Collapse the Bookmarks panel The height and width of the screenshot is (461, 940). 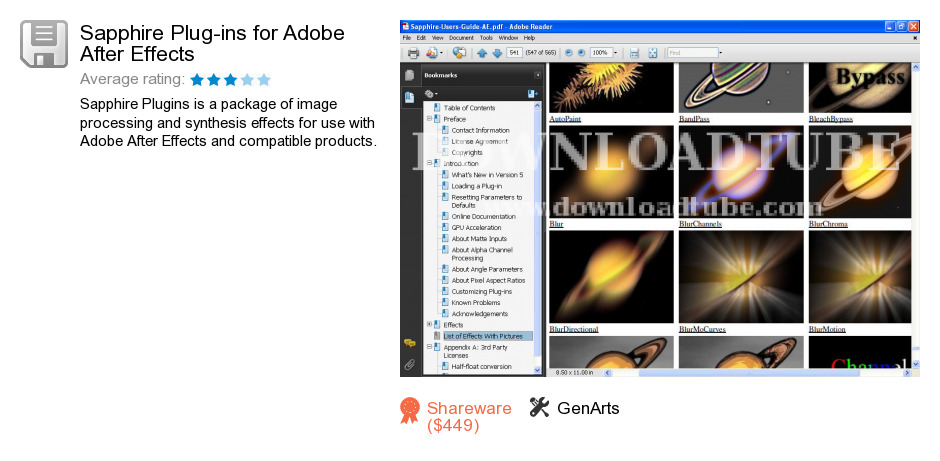coord(538,76)
